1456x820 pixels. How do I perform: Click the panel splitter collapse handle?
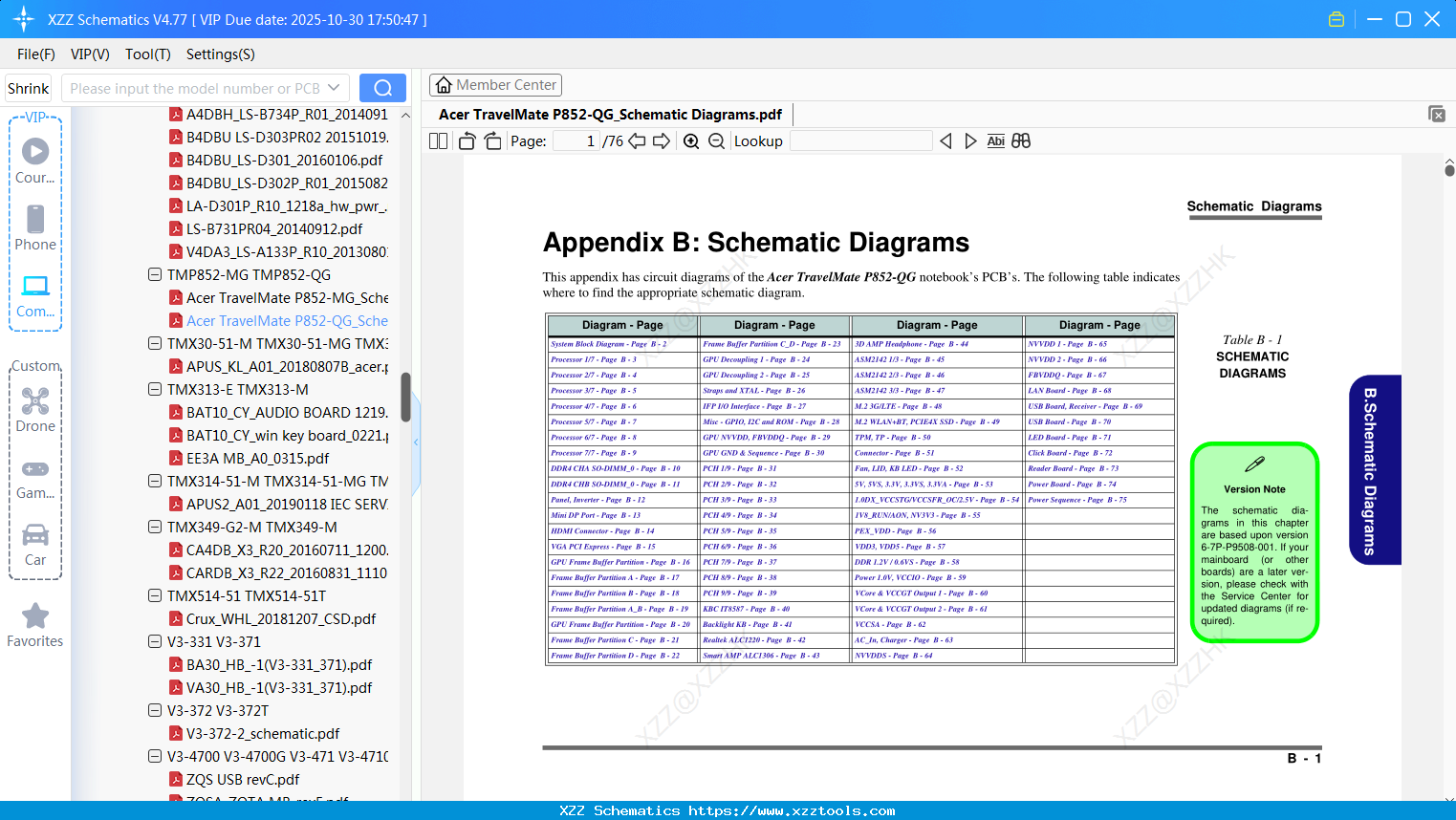tap(416, 442)
